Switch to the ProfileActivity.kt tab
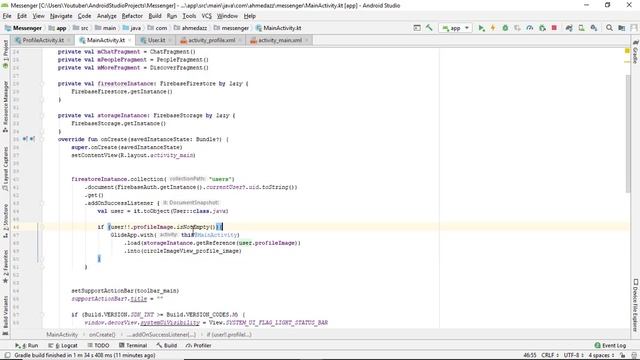The height and width of the screenshot is (360, 640). coord(43,40)
